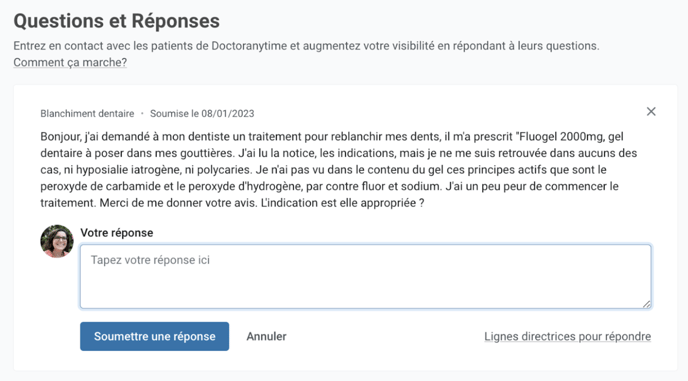Click the "Votre réponse" label
This screenshot has width=688, height=381.
[x=117, y=233]
